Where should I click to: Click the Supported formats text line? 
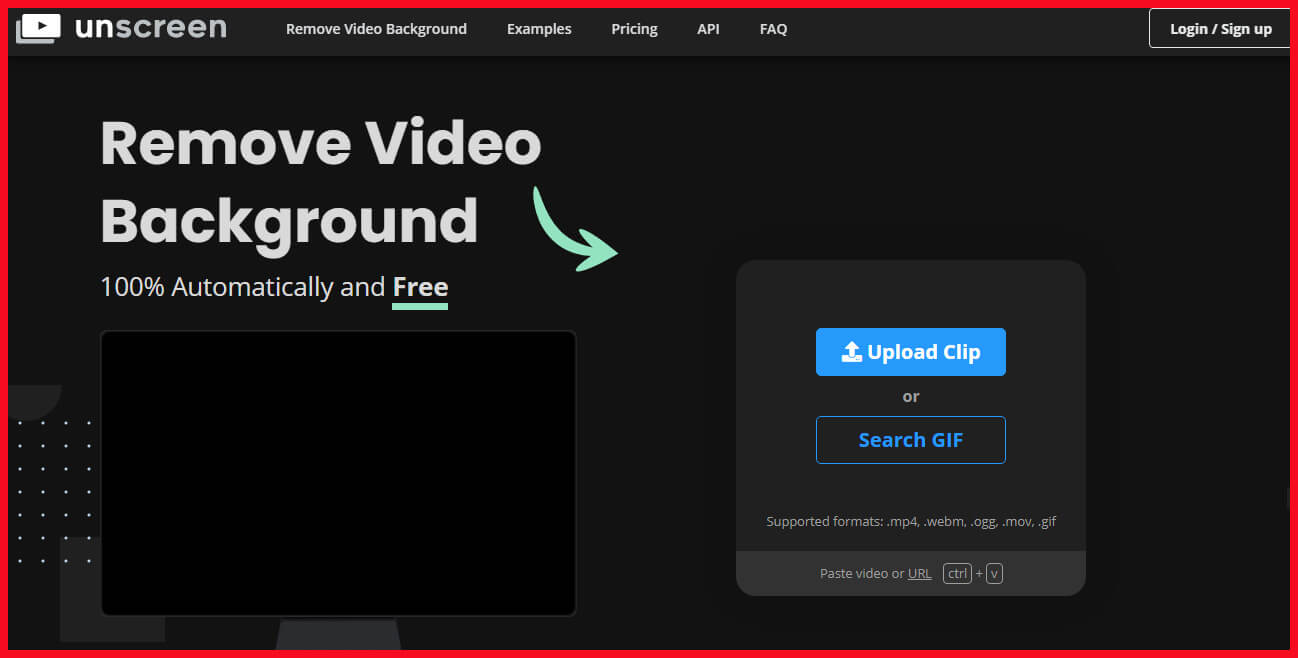(911, 522)
